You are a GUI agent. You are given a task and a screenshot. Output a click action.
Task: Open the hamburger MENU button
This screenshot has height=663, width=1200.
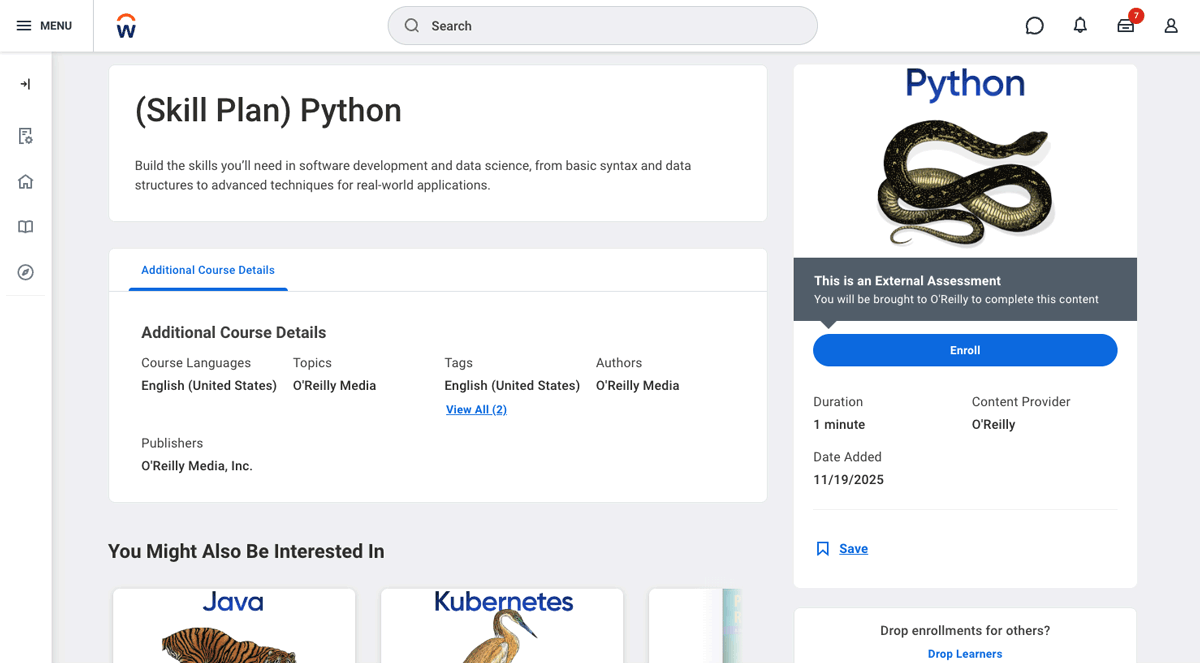[x=44, y=26]
